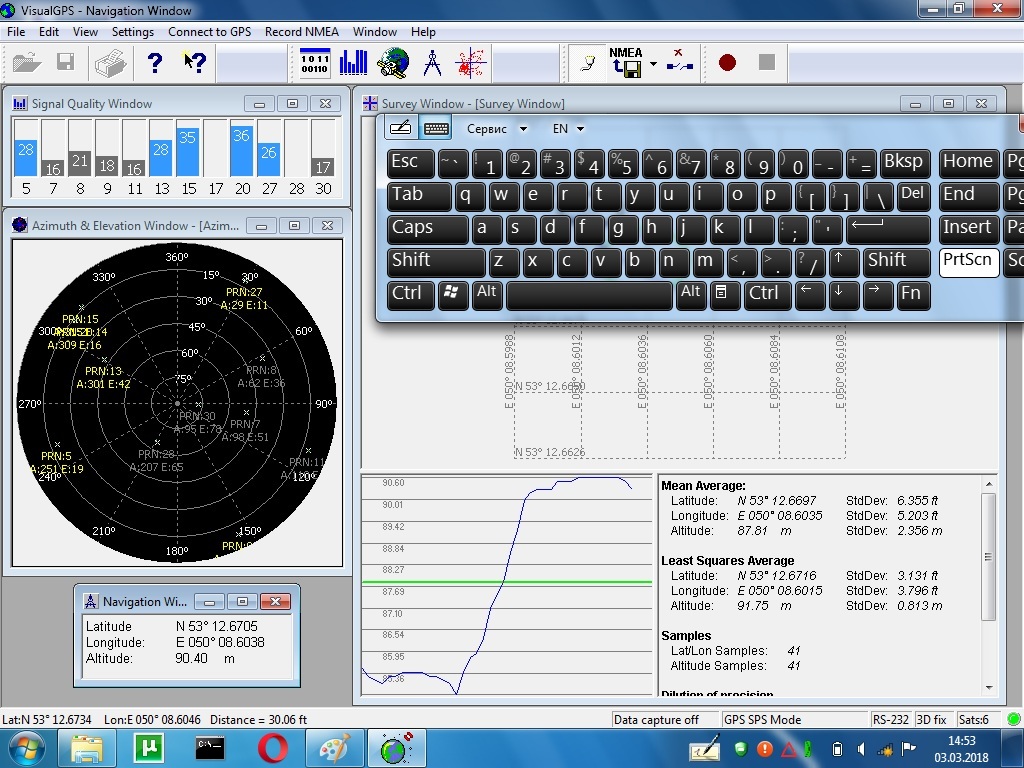Switch on-screen keyboard to handwriting pad
Screen dimensions: 1024x768
click(400, 128)
